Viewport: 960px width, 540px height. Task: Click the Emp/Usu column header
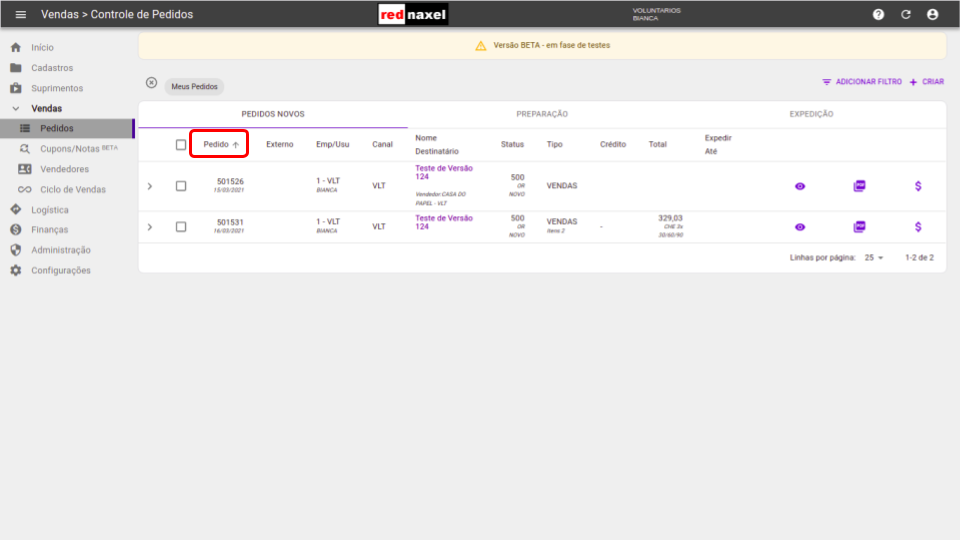pos(332,144)
